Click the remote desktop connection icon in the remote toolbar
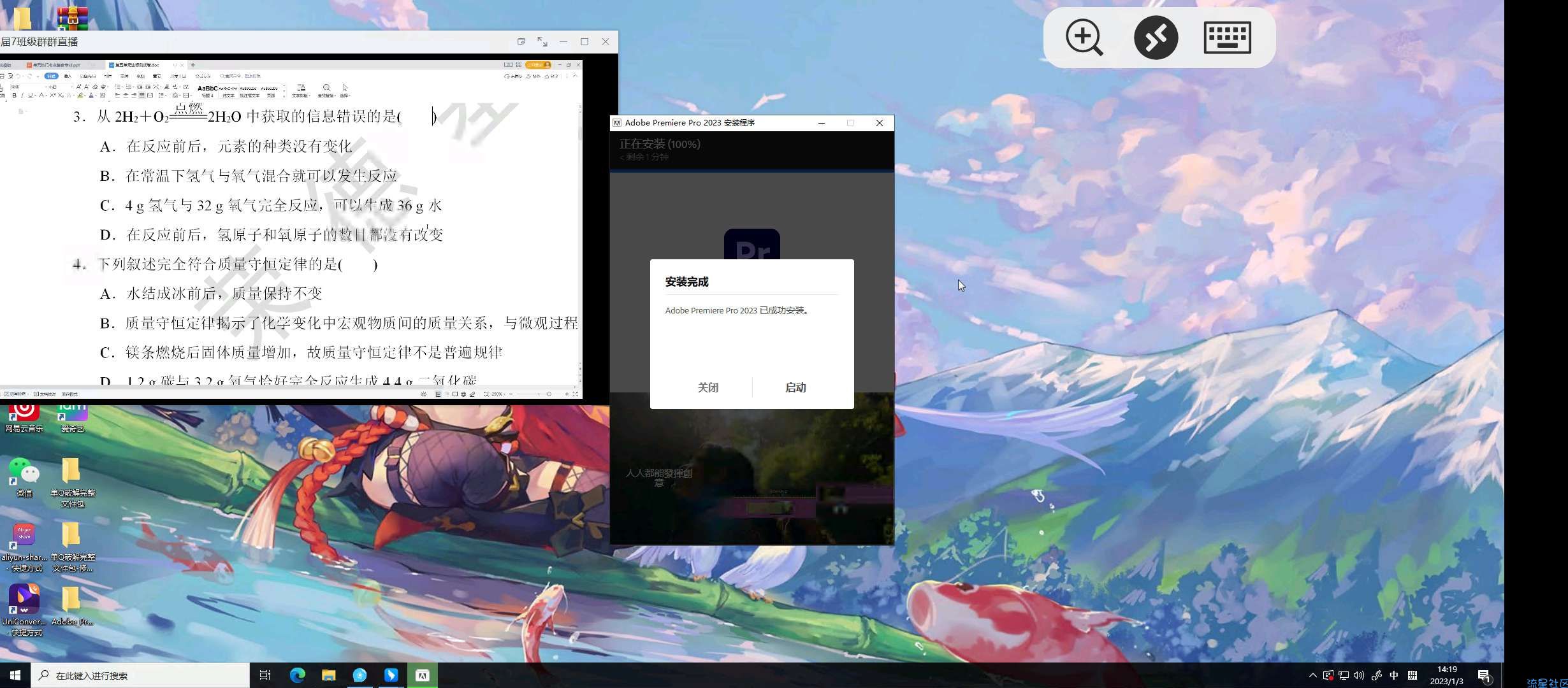 coord(1156,37)
